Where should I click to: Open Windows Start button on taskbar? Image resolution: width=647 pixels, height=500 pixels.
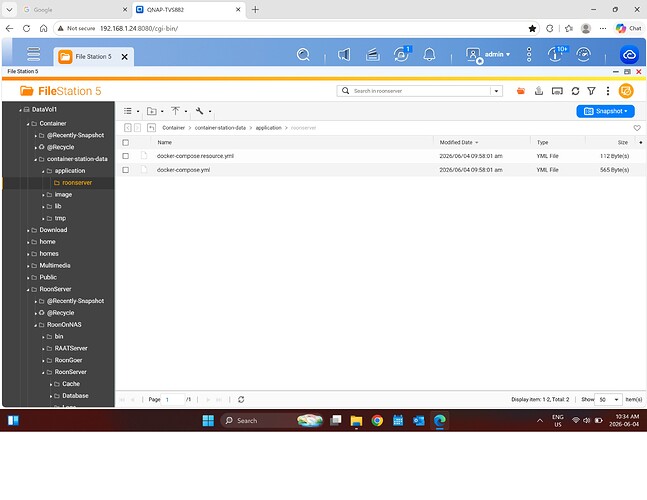click(x=208, y=421)
